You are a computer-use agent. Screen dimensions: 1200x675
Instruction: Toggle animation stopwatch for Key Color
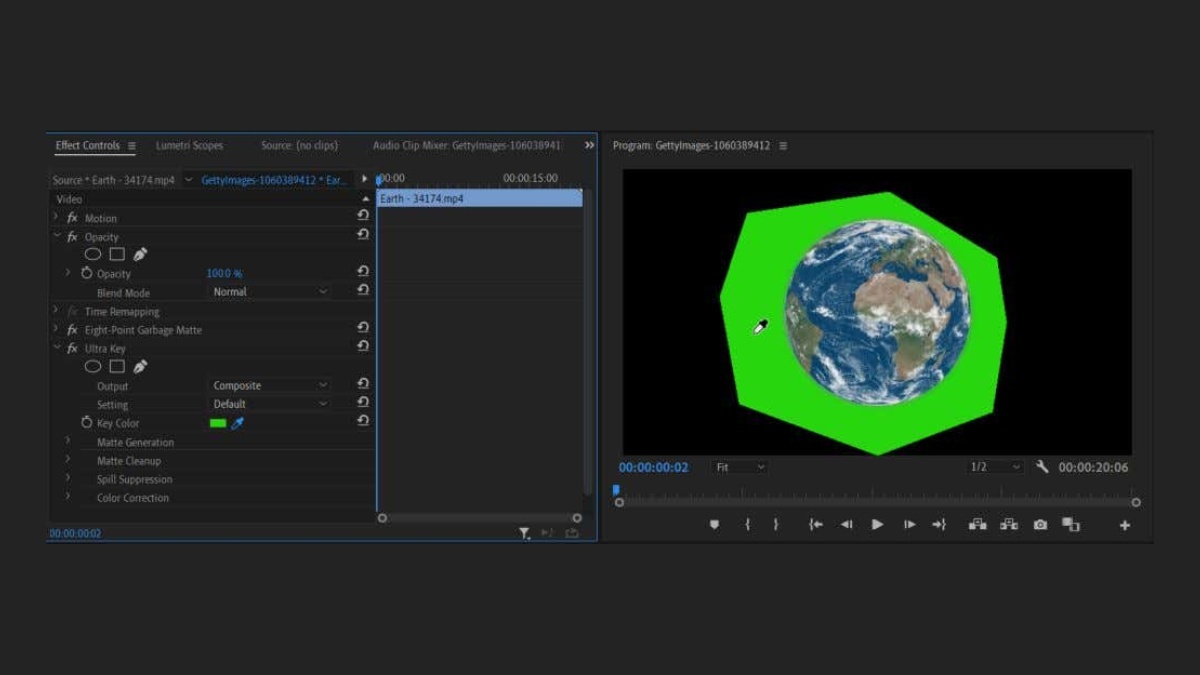tap(86, 423)
